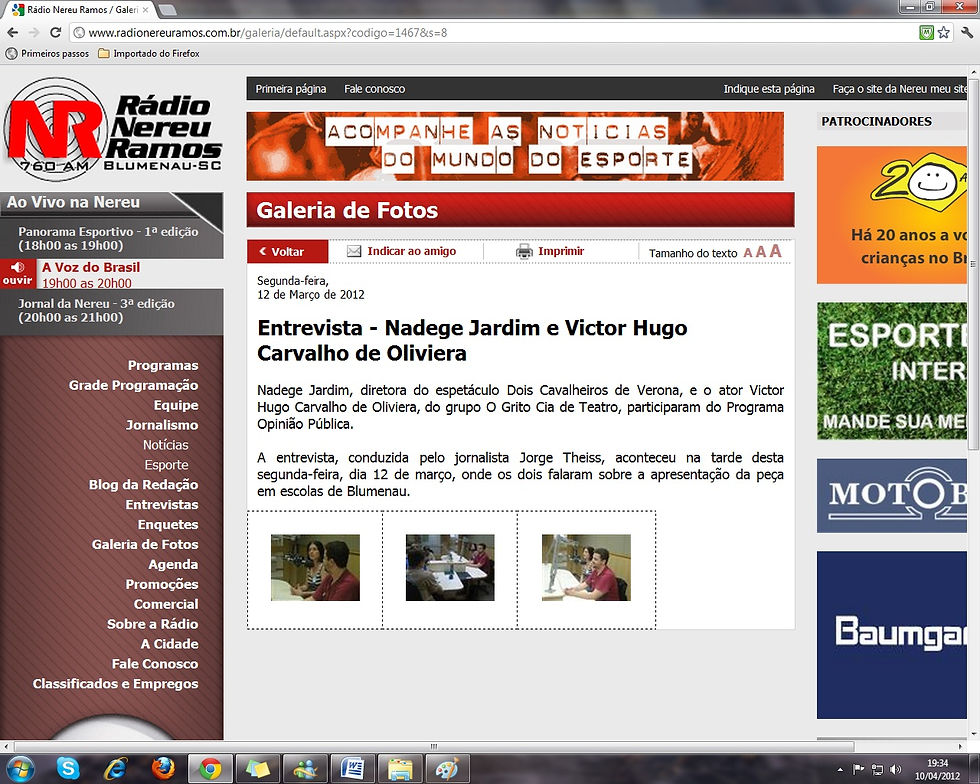Click the network icon in system tray
The image size is (980, 784).
(878, 770)
